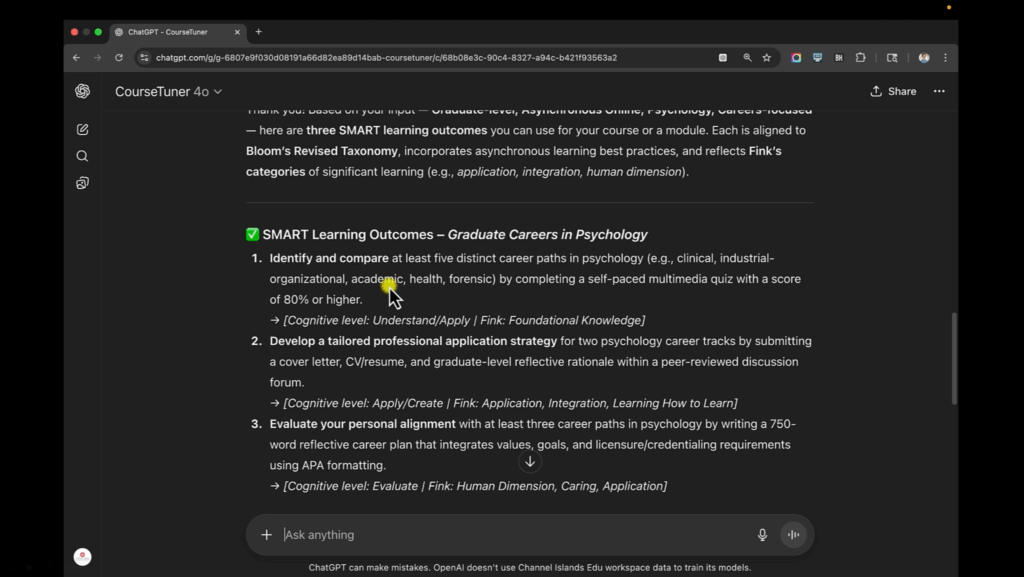Click ChatGPT can make mistakes disclaimer
Image resolution: width=1024 pixels, height=577 pixels.
click(x=530, y=568)
